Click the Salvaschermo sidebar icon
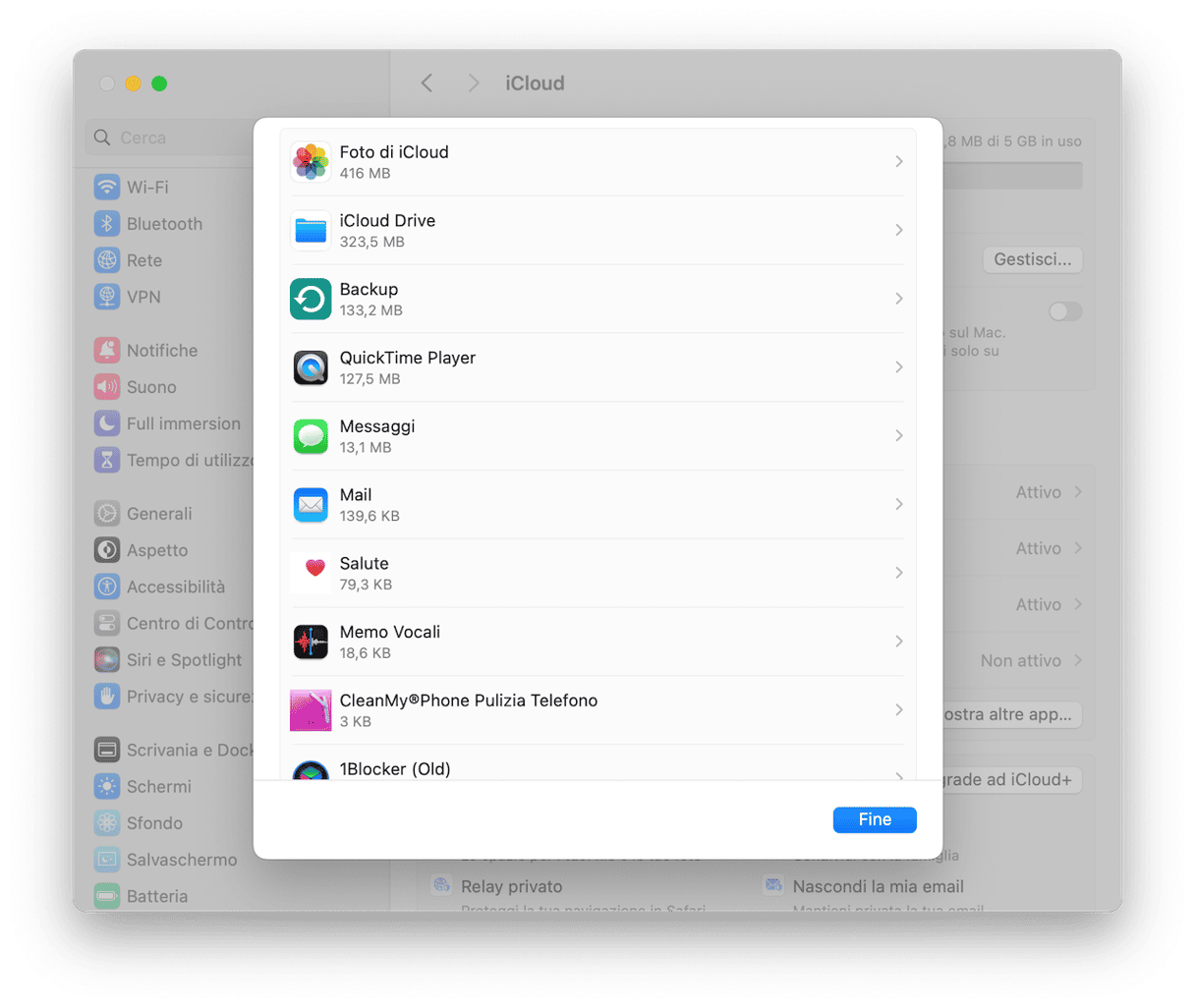Screen dimensions: 1195x1008 [x=107, y=860]
